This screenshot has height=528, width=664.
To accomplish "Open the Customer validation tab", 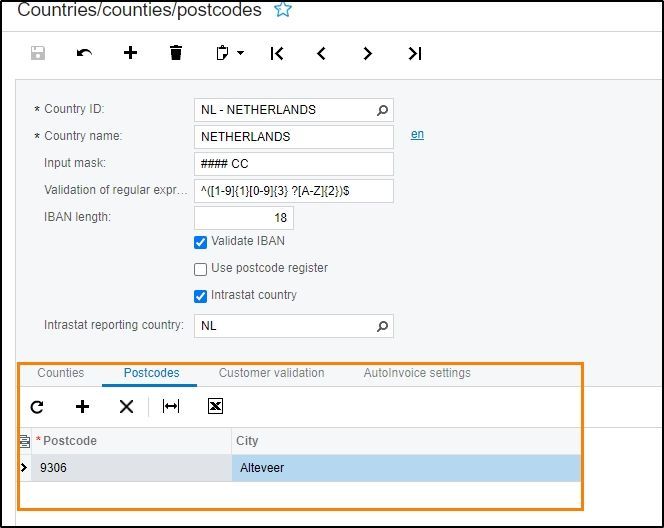I will [x=271, y=373].
